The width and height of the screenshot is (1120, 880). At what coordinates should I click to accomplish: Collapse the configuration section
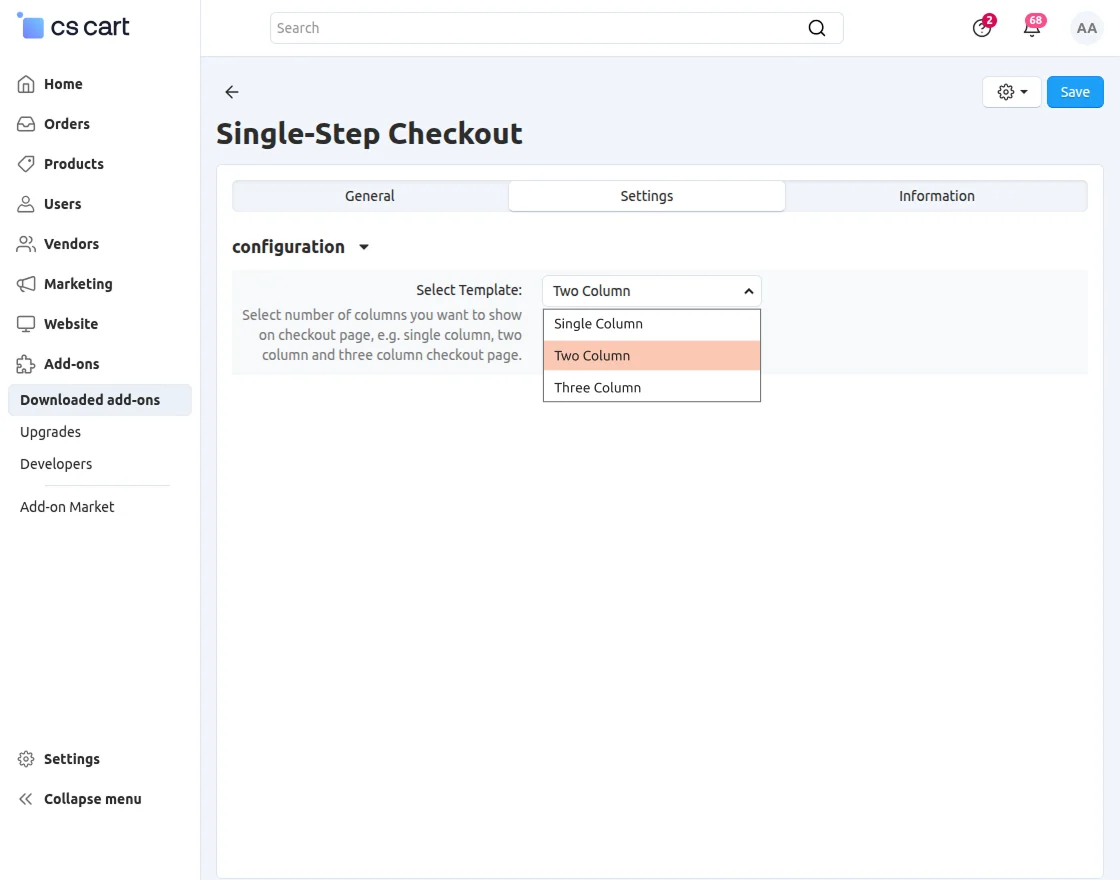point(363,246)
